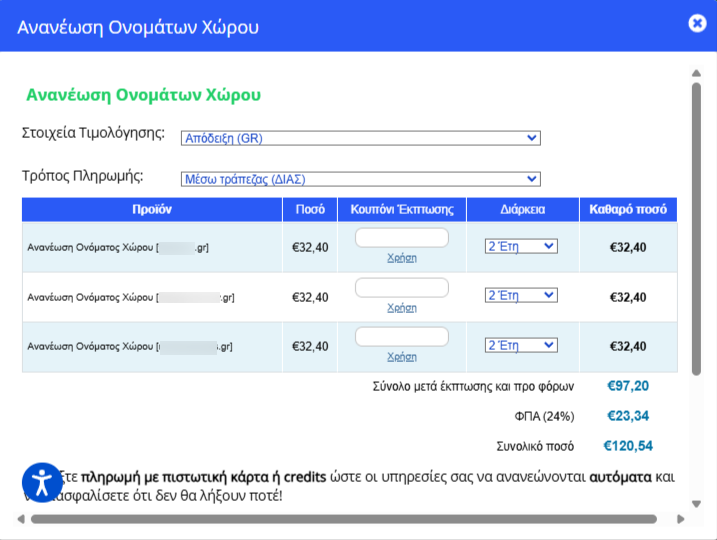Expand the Τρόπος Πληρωμής dropdown
This screenshot has height=540, width=717.
pos(360,179)
